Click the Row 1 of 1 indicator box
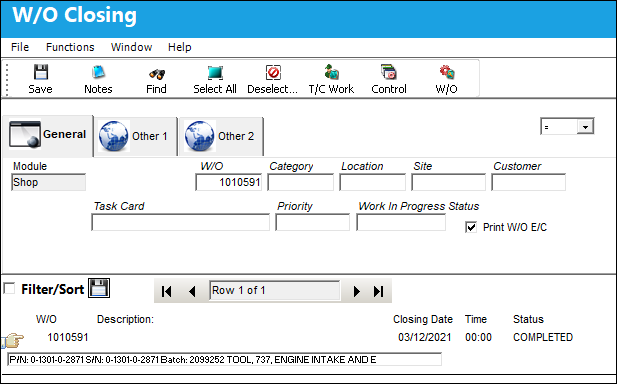The height and width of the screenshot is (384, 617). (275, 291)
